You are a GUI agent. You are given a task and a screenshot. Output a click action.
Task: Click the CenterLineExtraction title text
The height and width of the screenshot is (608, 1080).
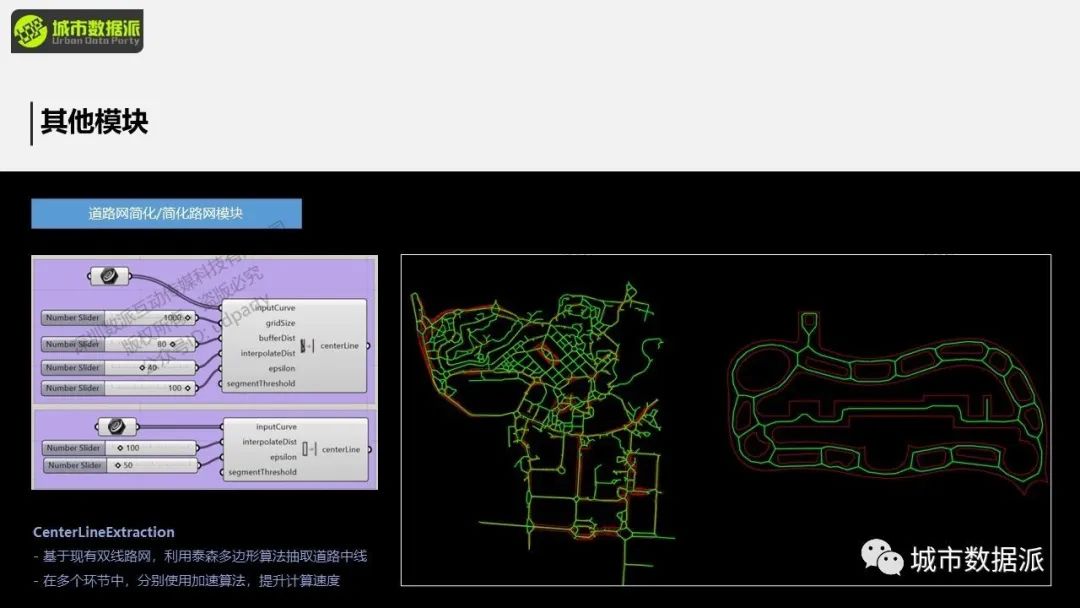pyautogui.click(x=103, y=532)
